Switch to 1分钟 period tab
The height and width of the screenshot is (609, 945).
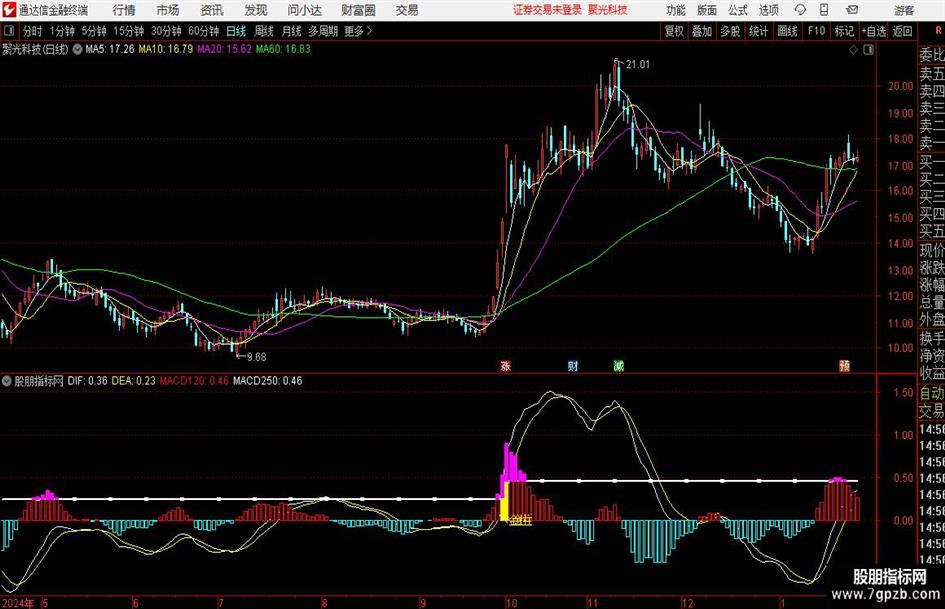(x=62, y=31)
